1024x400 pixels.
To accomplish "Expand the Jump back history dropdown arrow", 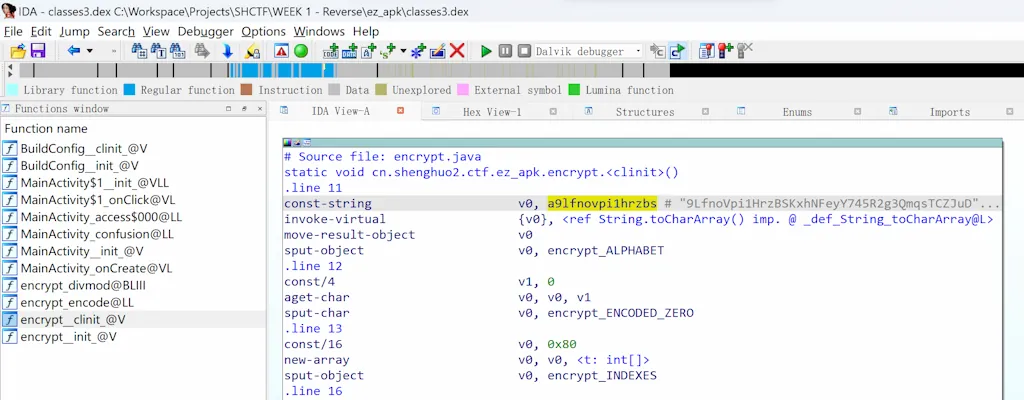I will pyautogui.click(x=90, y=51).
